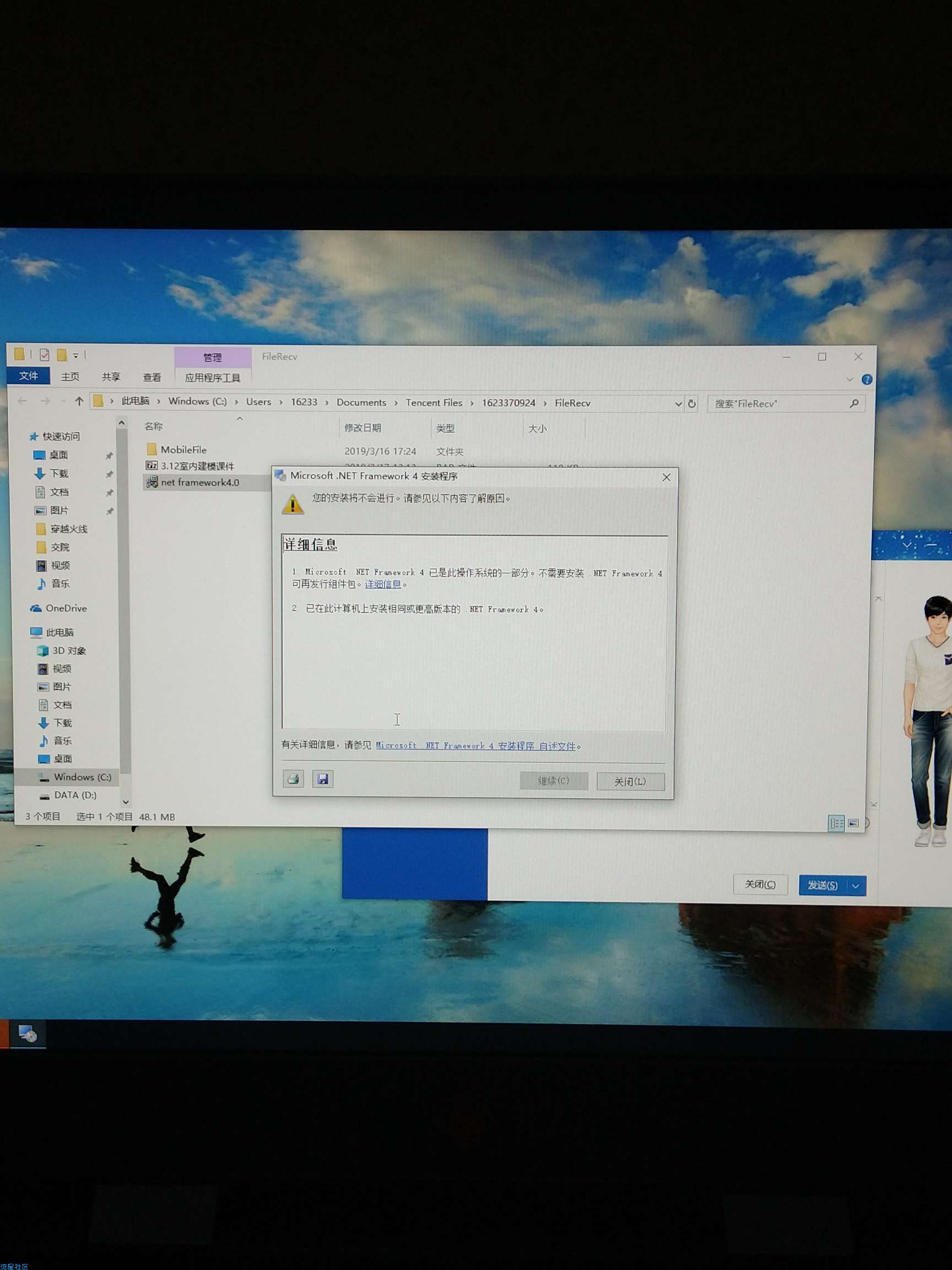Sort by the 大小 column header
Image resolution: width=952 pixels, height=1270 pixels.
537,429
